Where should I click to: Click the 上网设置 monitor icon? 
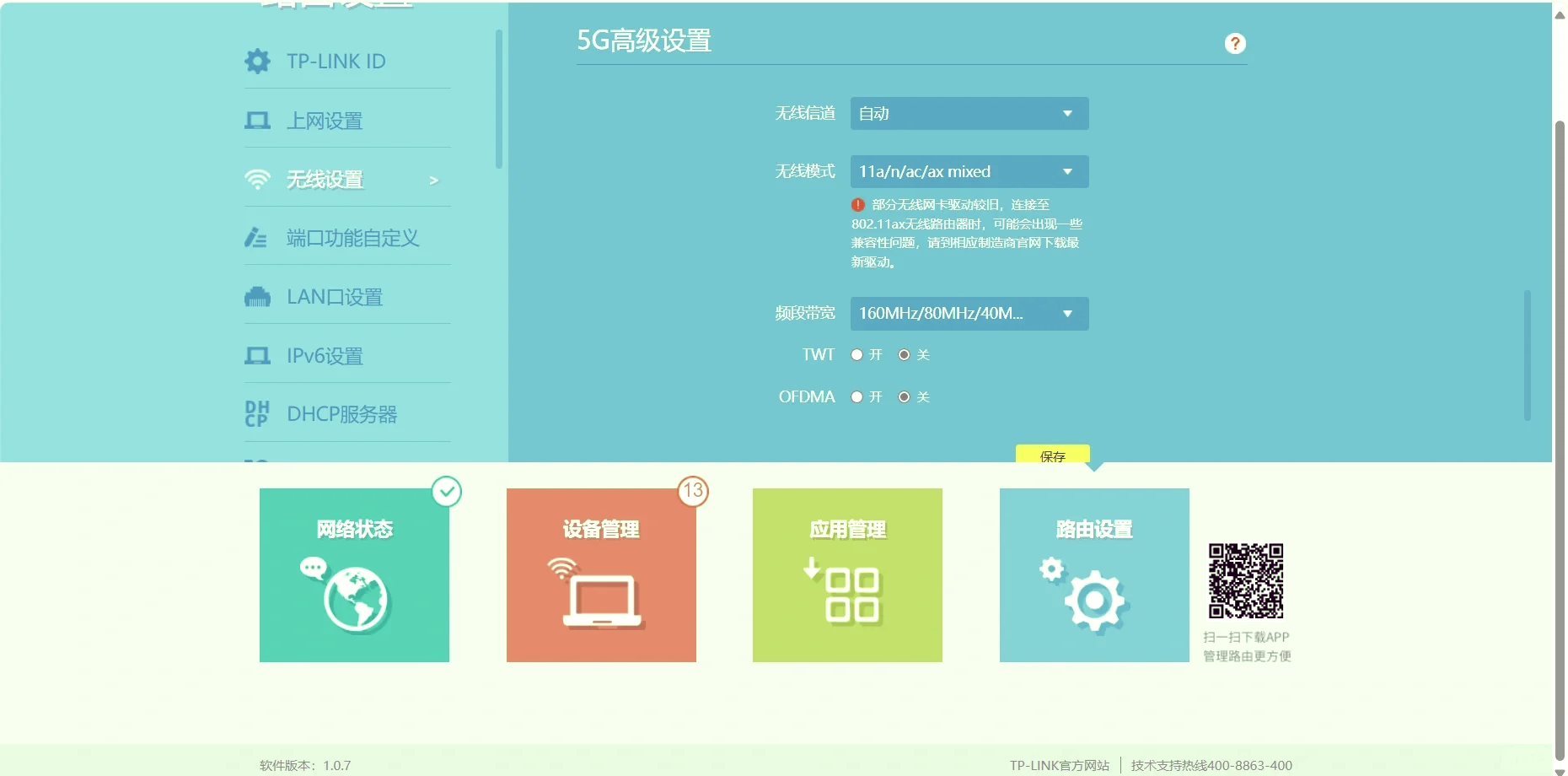[x=257, y=121]
